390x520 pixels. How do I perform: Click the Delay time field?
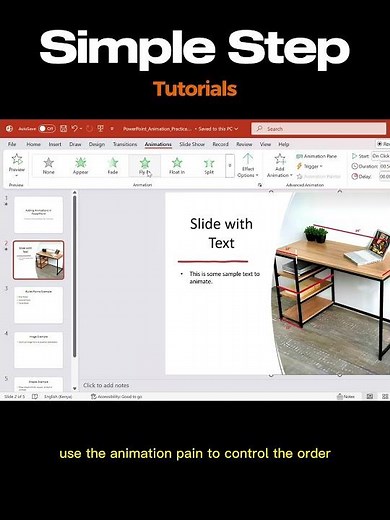tap(385, 176)
